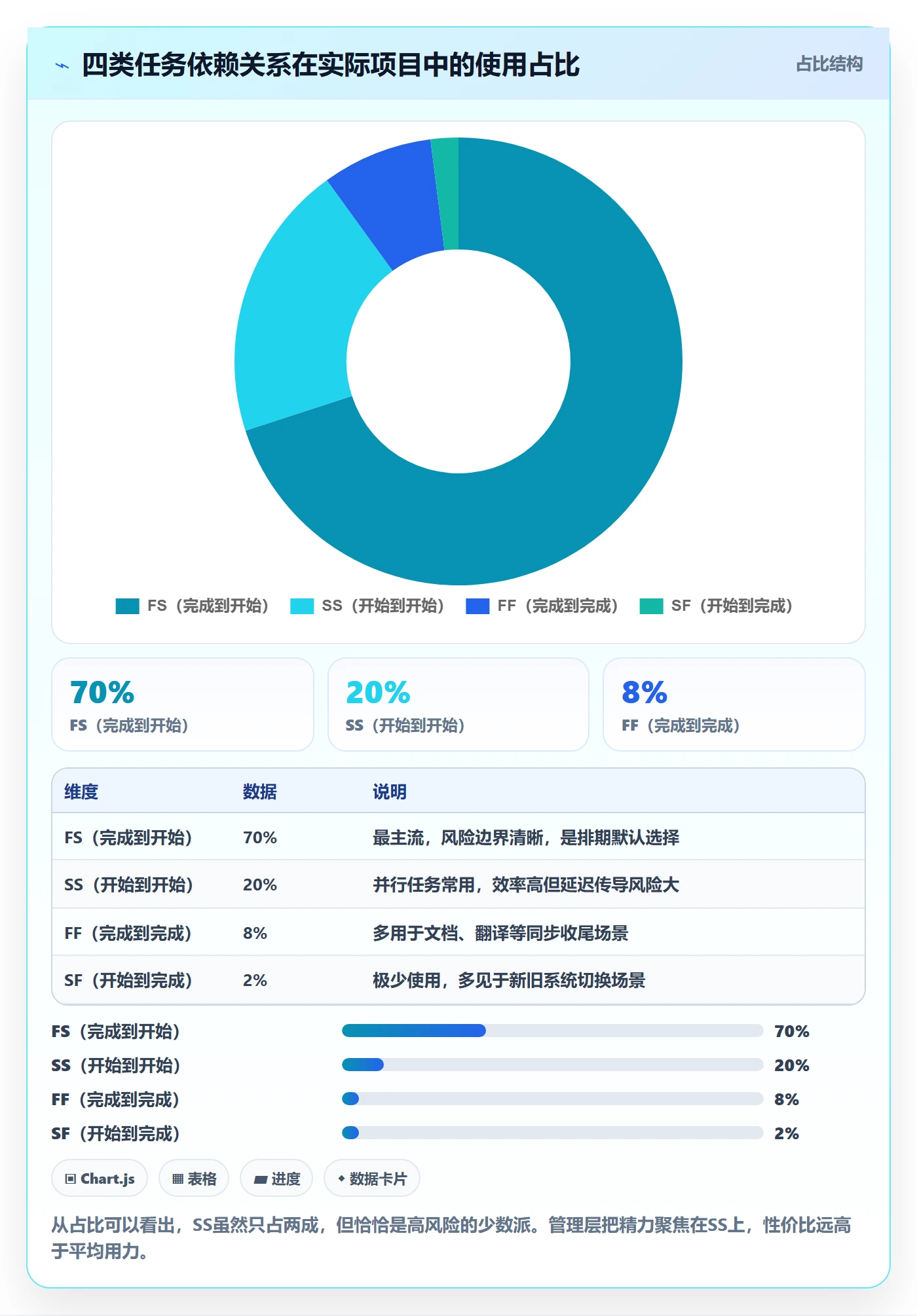Select the description 多用于文档、翻译等同步收尾场景
The height and width of the screenshot is (1316, 917).
click(500, 933)
